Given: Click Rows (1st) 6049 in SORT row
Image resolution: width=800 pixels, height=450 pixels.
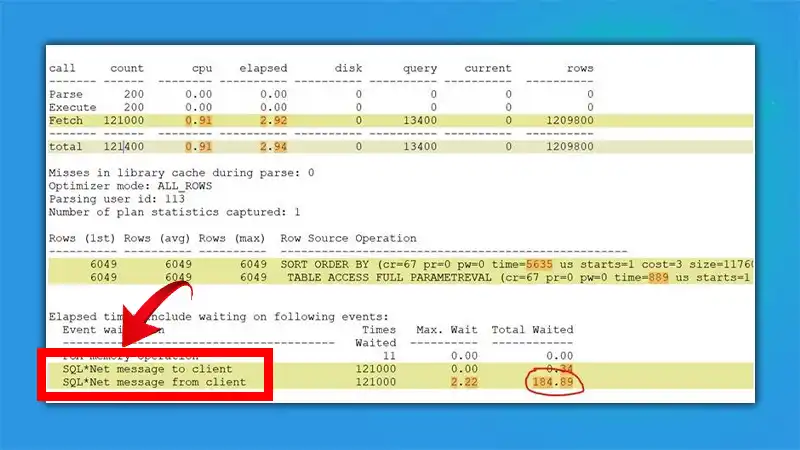Looking at the screenshot, I should click(104, 265).
